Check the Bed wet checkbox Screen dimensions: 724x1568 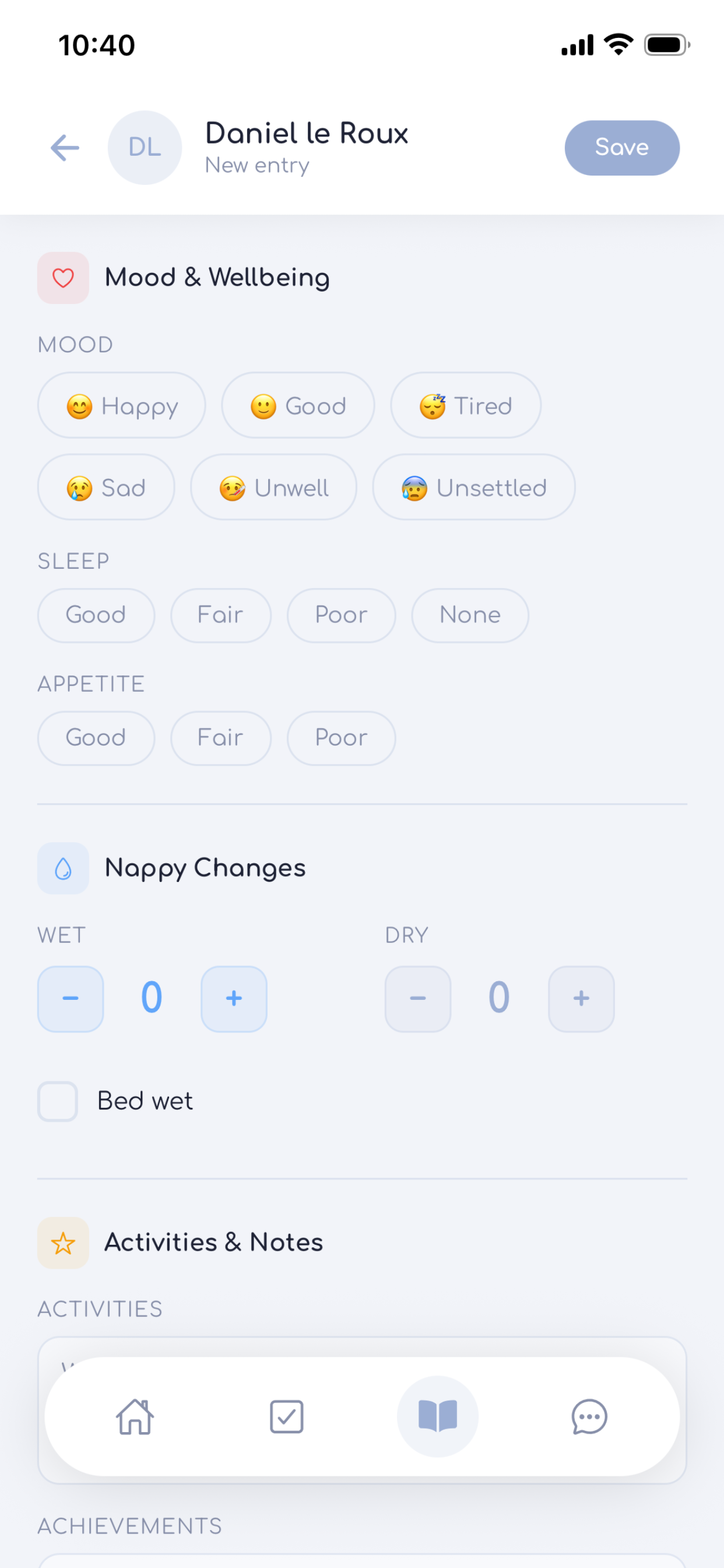pos(58,1101)
